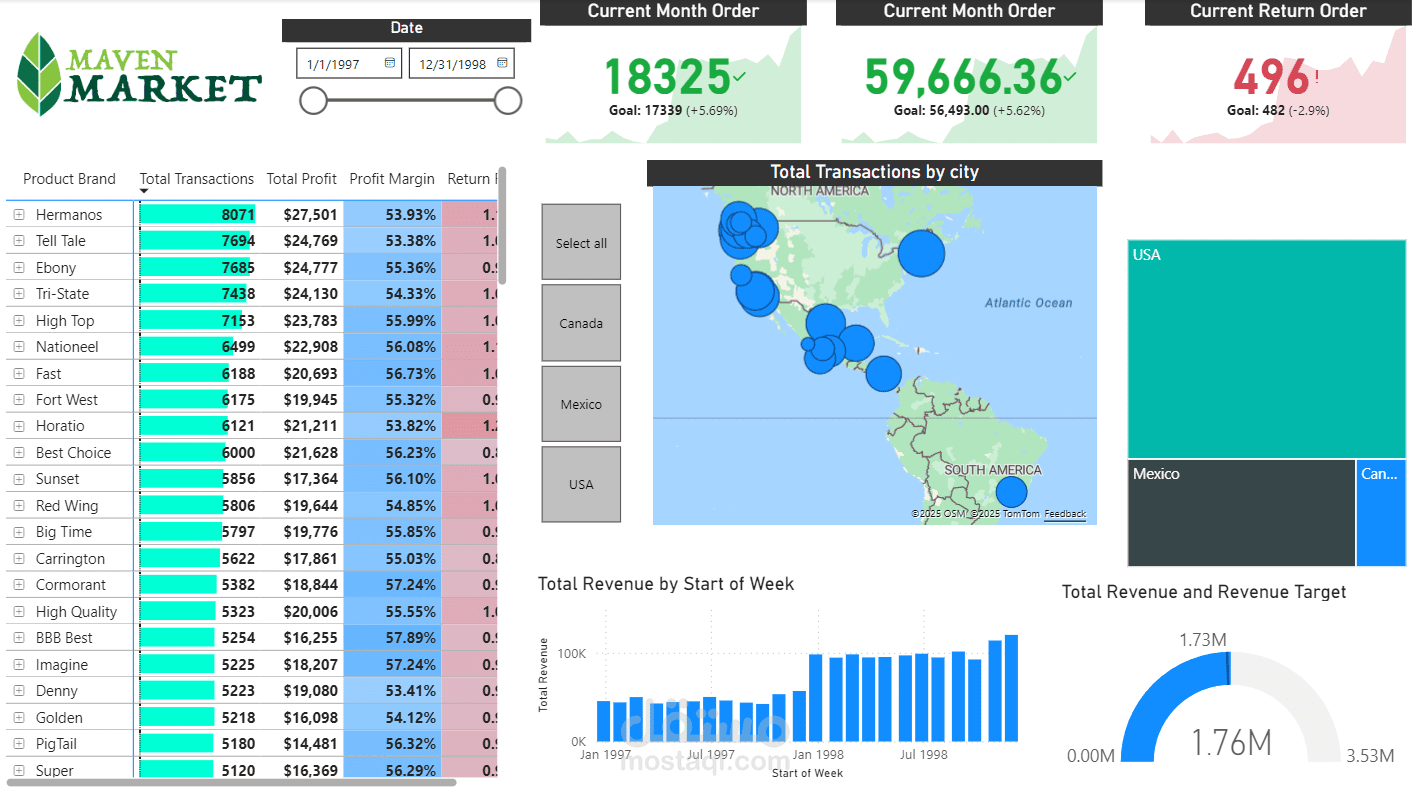Click the date range slider track

pos(411,100)
